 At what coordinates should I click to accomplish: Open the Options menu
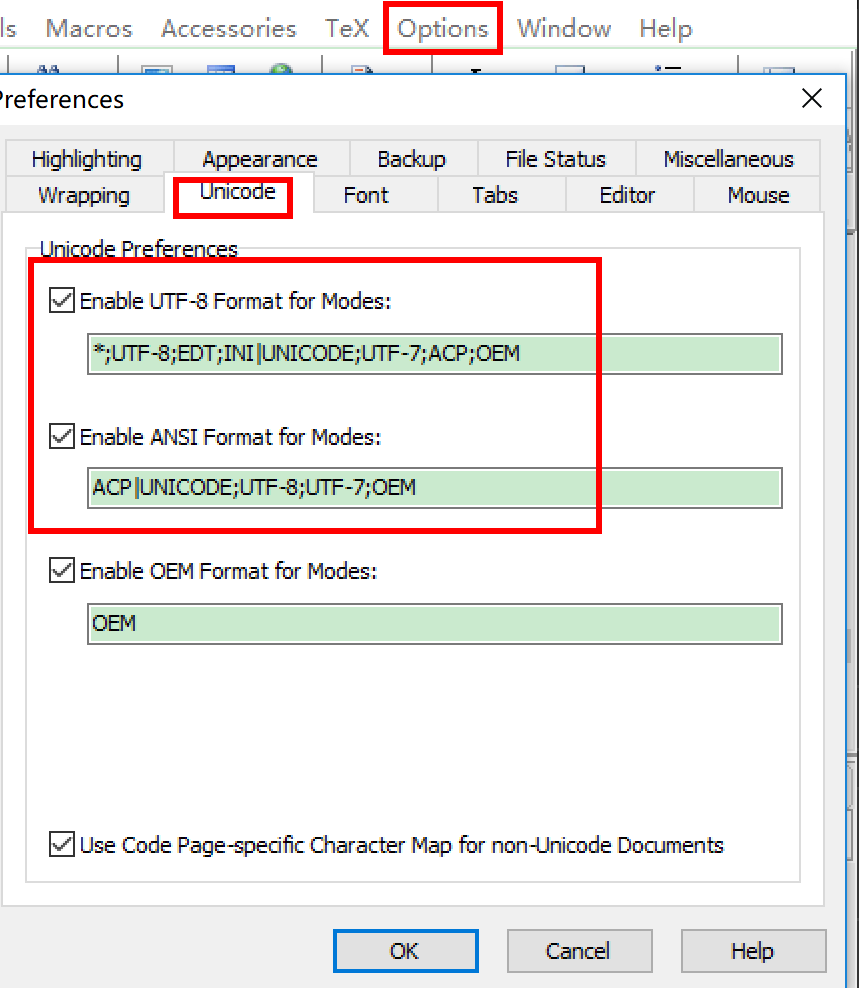pos(442,29)
